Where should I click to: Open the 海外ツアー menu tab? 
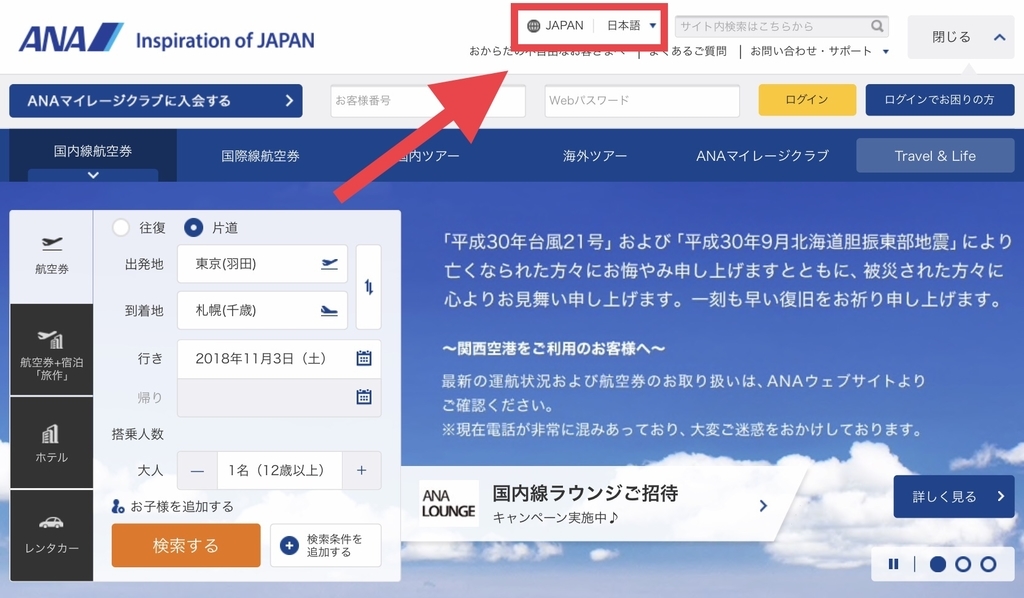(x=594, y=156)
